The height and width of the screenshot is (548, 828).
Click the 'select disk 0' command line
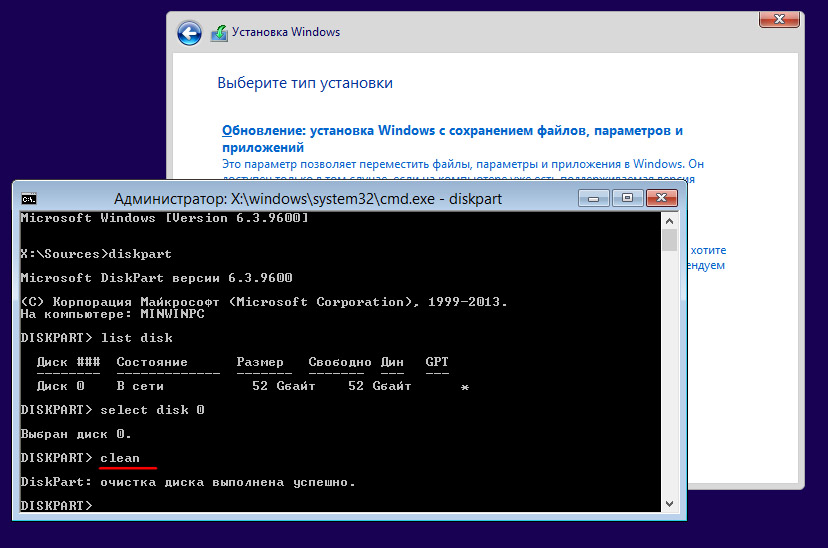112,410
